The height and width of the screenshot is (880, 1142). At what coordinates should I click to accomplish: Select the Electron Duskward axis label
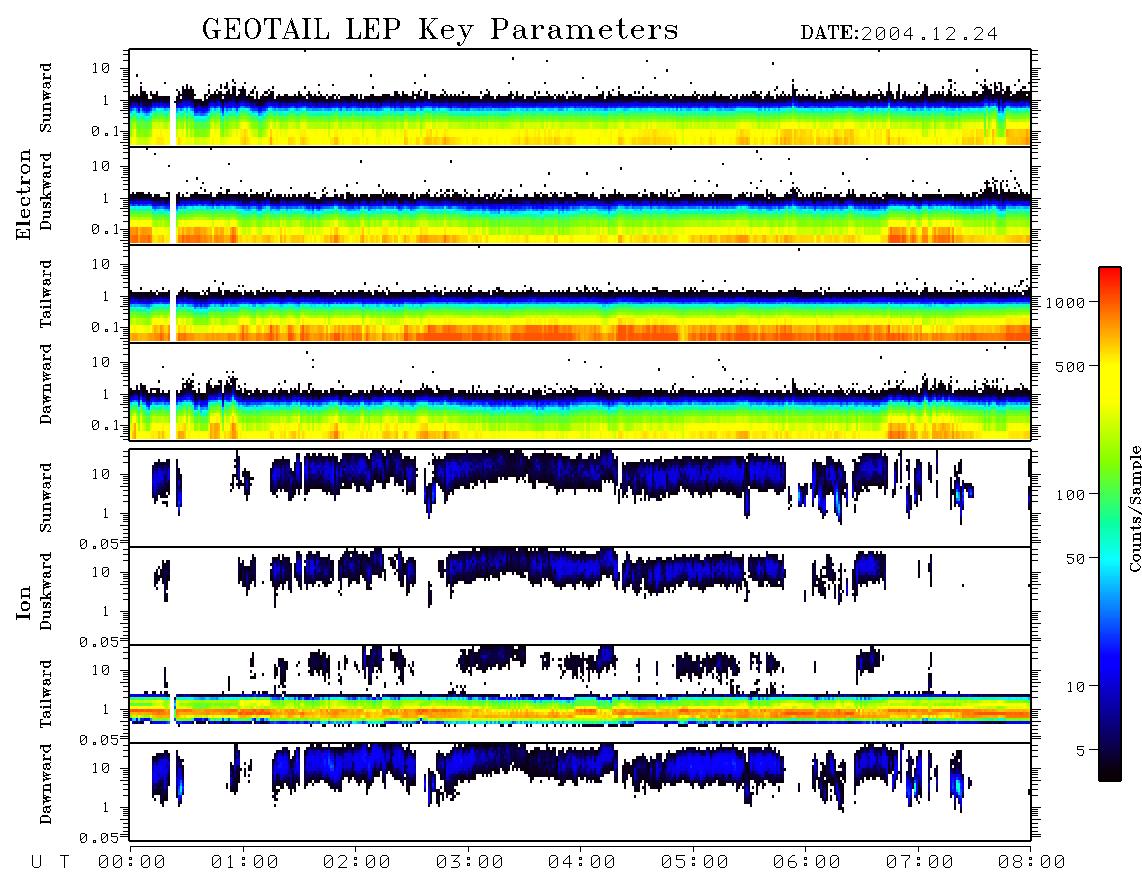pyautogui.click(x=46, y=191)
